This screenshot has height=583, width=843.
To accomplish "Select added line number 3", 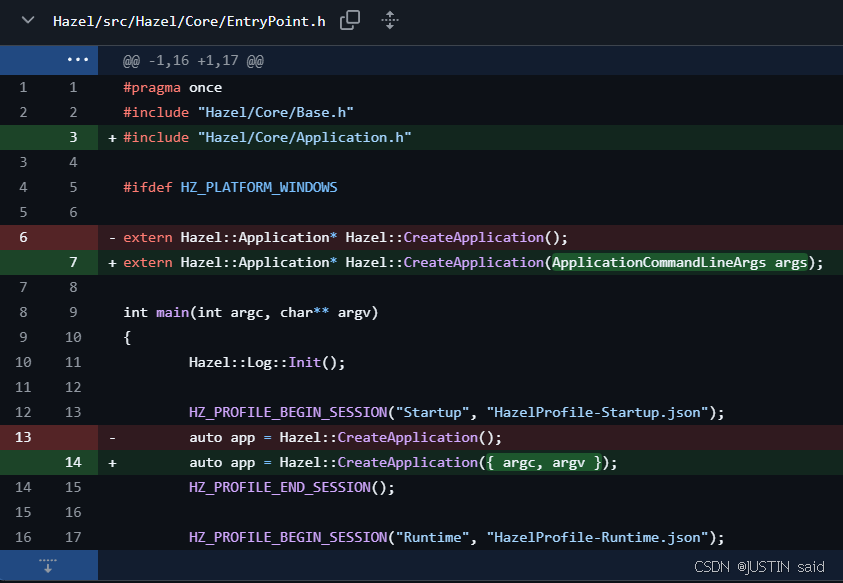I will (x=73, y=137).
